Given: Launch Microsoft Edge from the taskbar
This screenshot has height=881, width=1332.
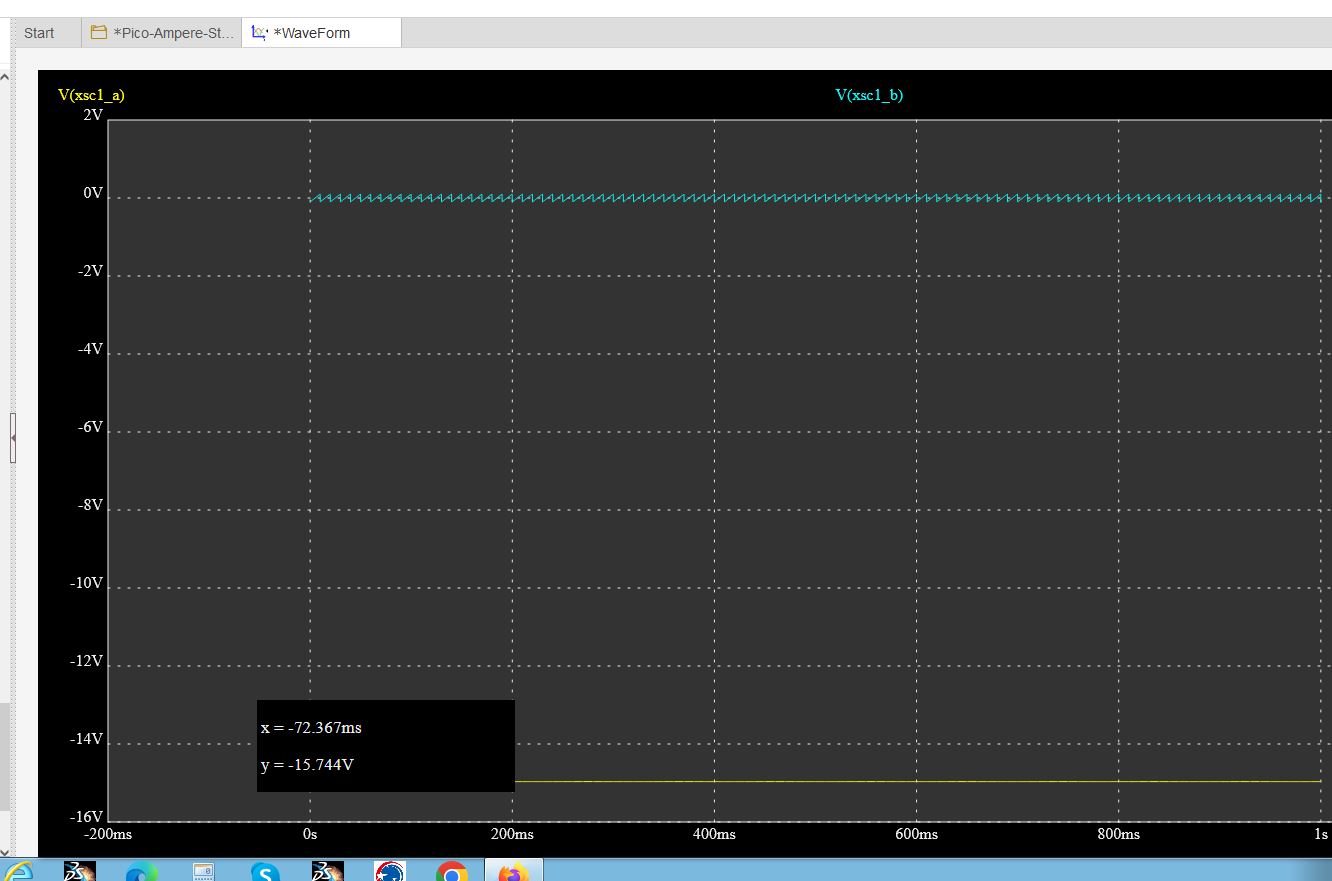Looking at the screenshot, I should click(x=141, y=872).
